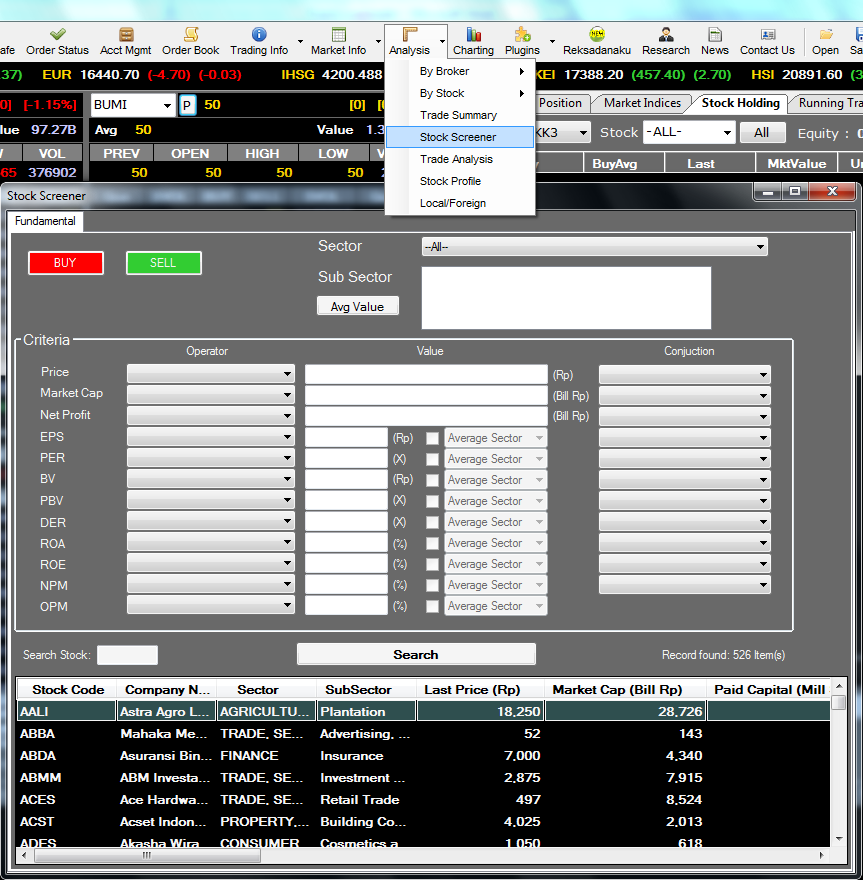863x880 pixels.
Task: Tick the NPM Average Sector checkbox
Action: click(432, 585)
